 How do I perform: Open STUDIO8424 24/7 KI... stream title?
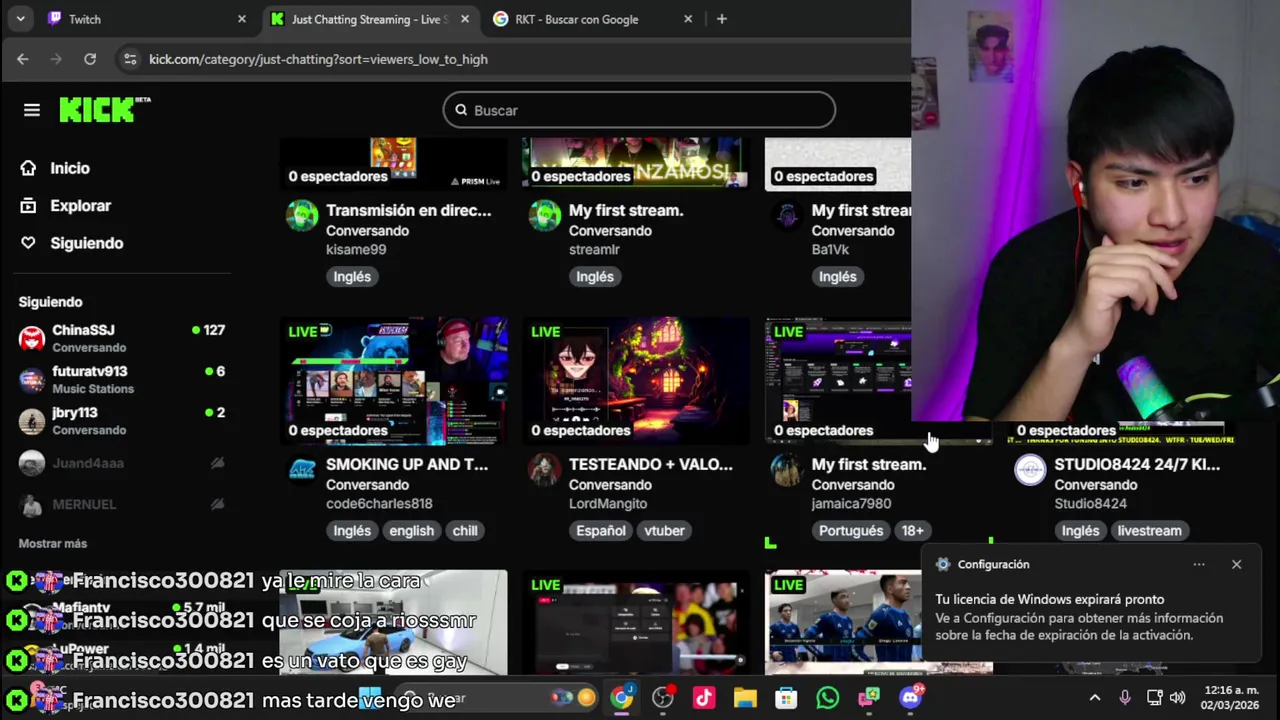(x=1137, y=464)
